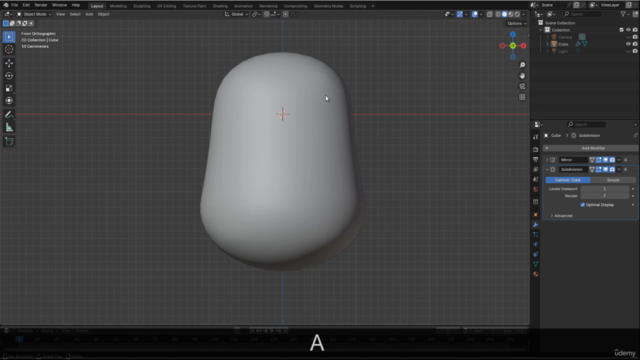Open the Material properties tab
Image resolution: width=640 pixels, height=360 pixels.
coord(536,274)
